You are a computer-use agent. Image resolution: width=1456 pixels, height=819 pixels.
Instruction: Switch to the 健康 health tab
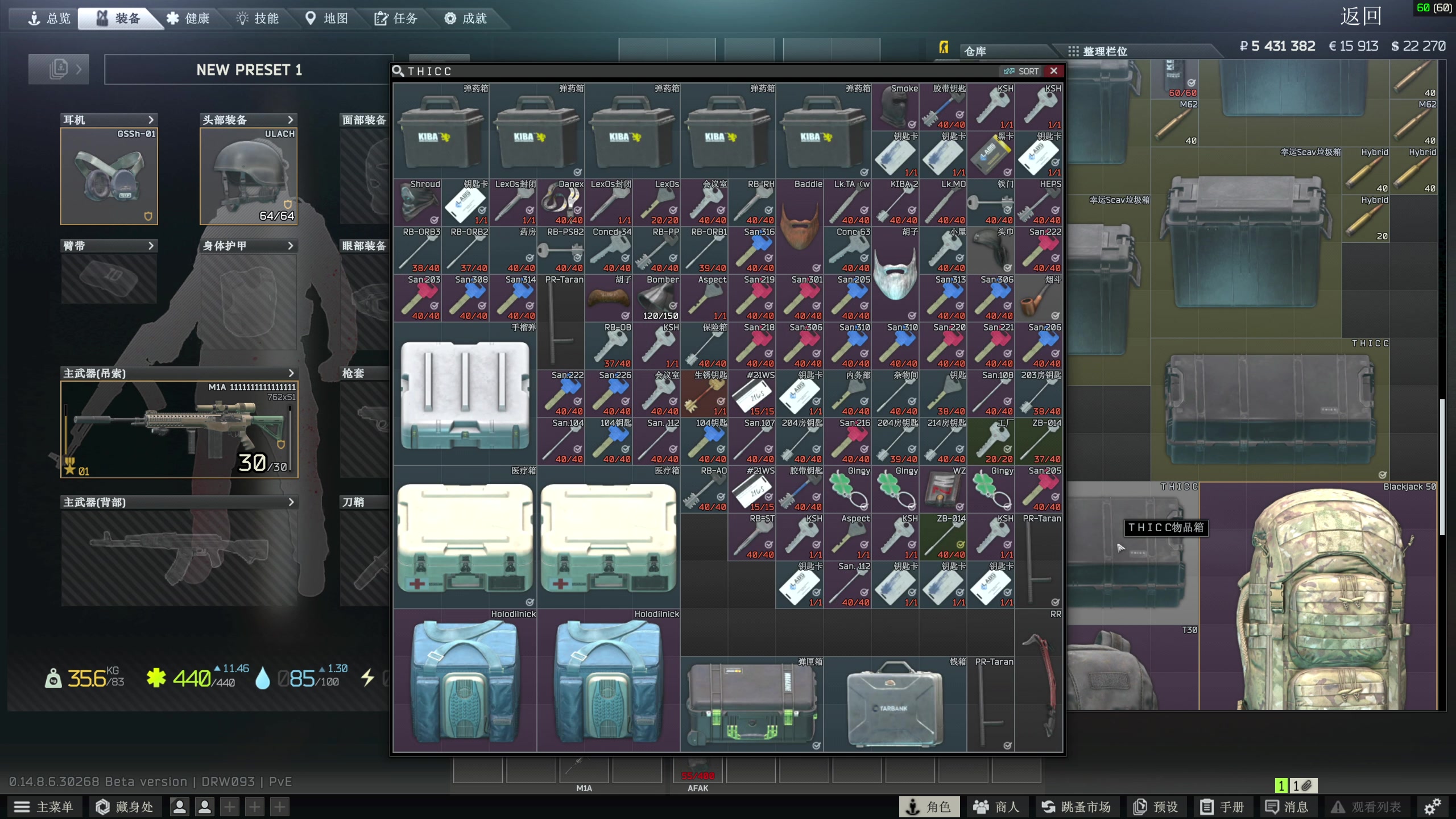pos(188,18)
